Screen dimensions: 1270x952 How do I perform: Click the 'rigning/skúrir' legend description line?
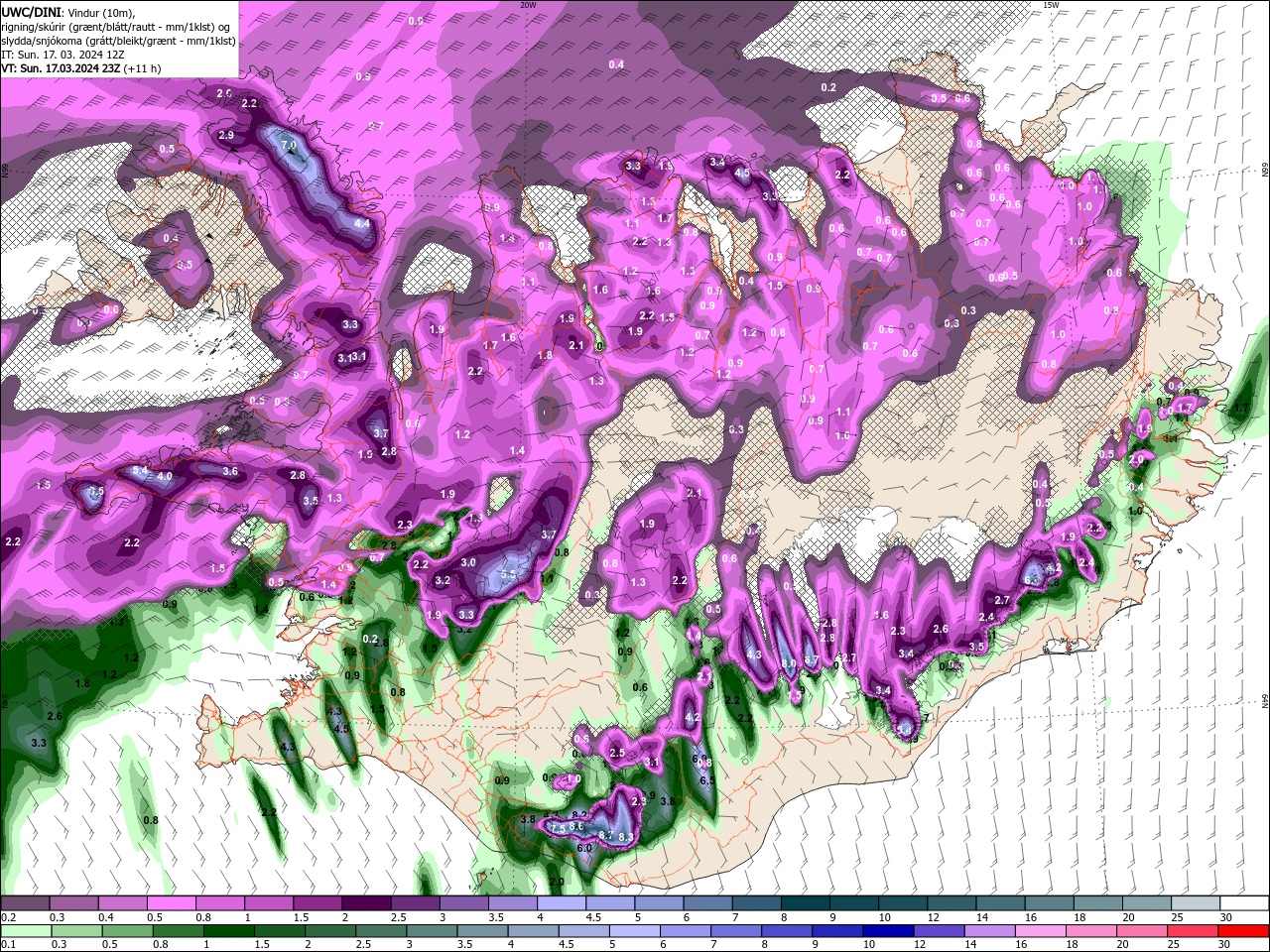pos(117,27)
